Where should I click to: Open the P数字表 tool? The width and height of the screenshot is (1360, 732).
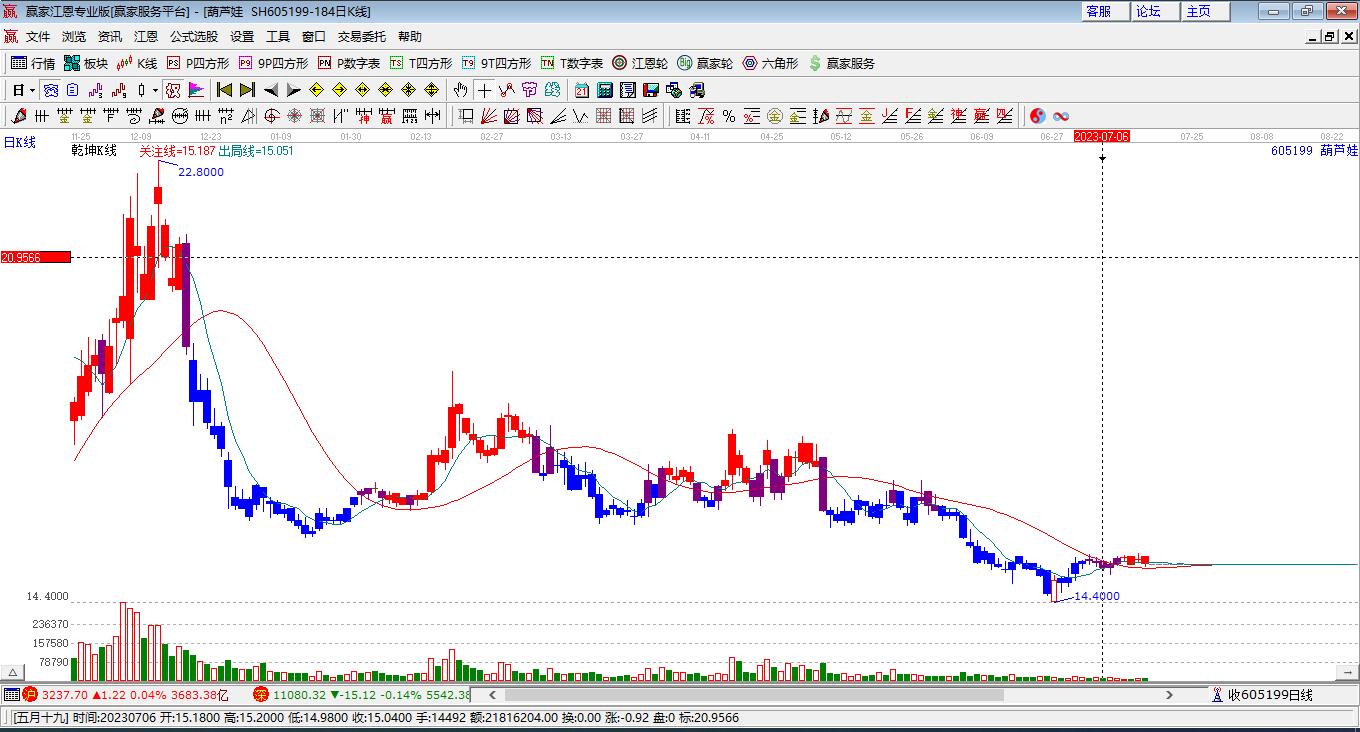(348, 63)
